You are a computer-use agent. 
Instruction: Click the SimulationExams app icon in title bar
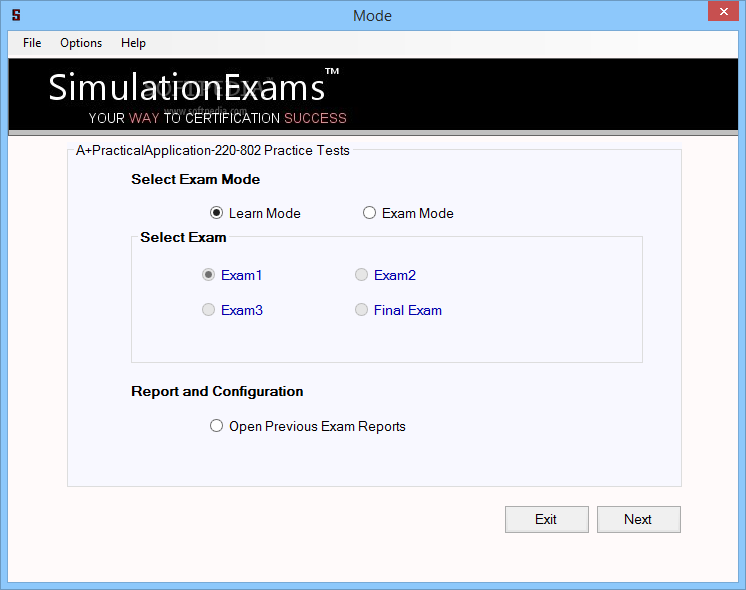point(16,15)
